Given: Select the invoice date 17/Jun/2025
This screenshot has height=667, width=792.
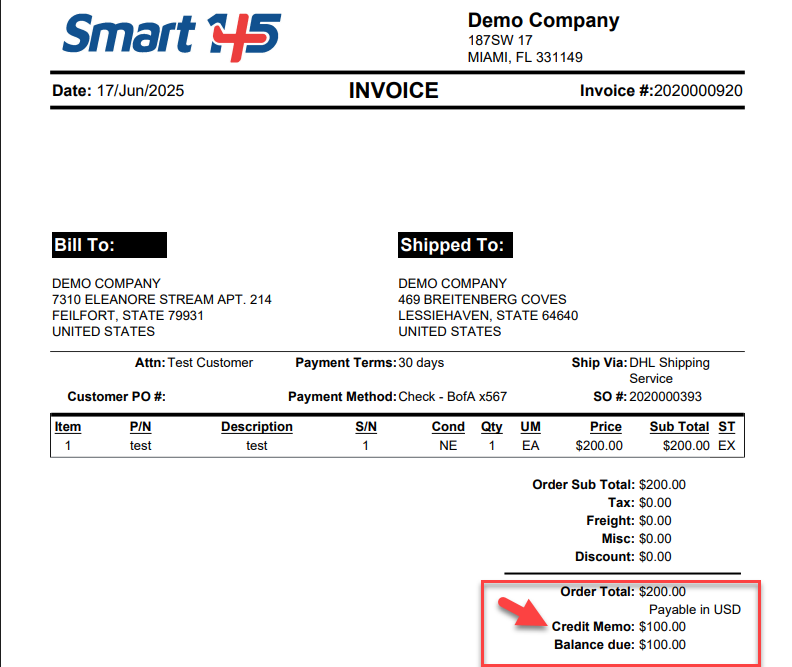Looking at the screenshot, I should point(140,91).
